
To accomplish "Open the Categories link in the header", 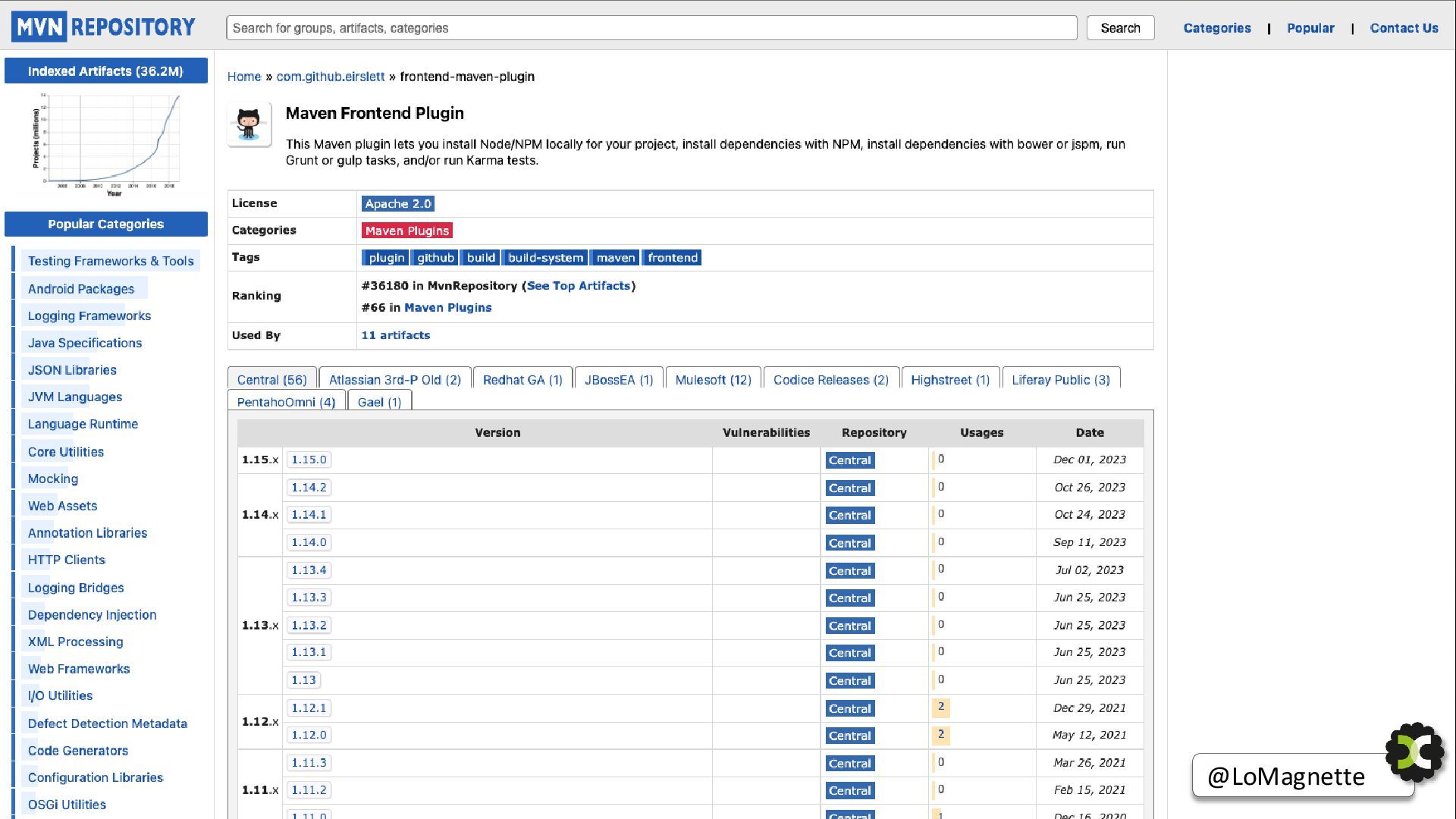I will [1216, 28].
